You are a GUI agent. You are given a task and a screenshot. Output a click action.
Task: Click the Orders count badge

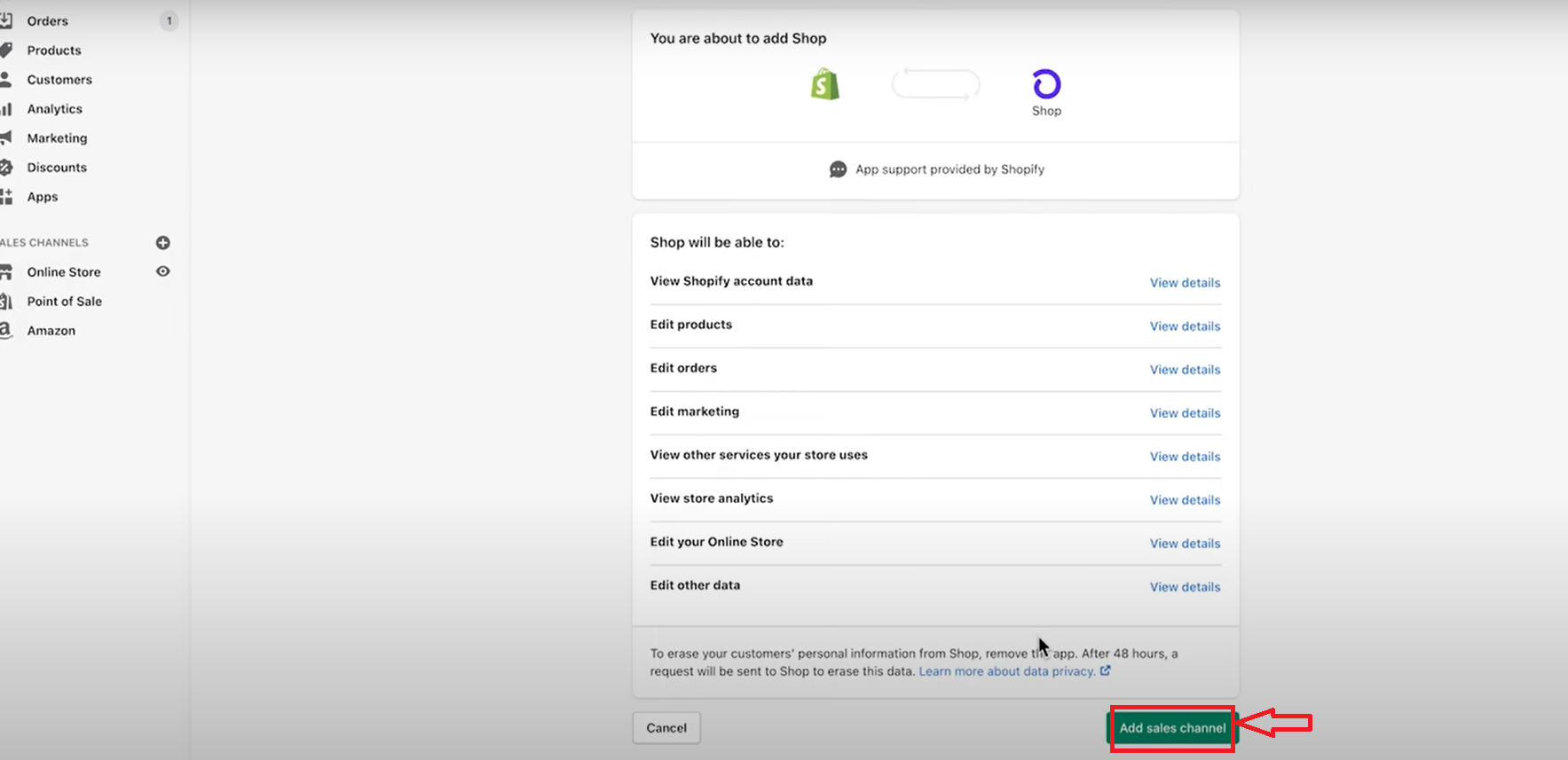tap(169, 20)
